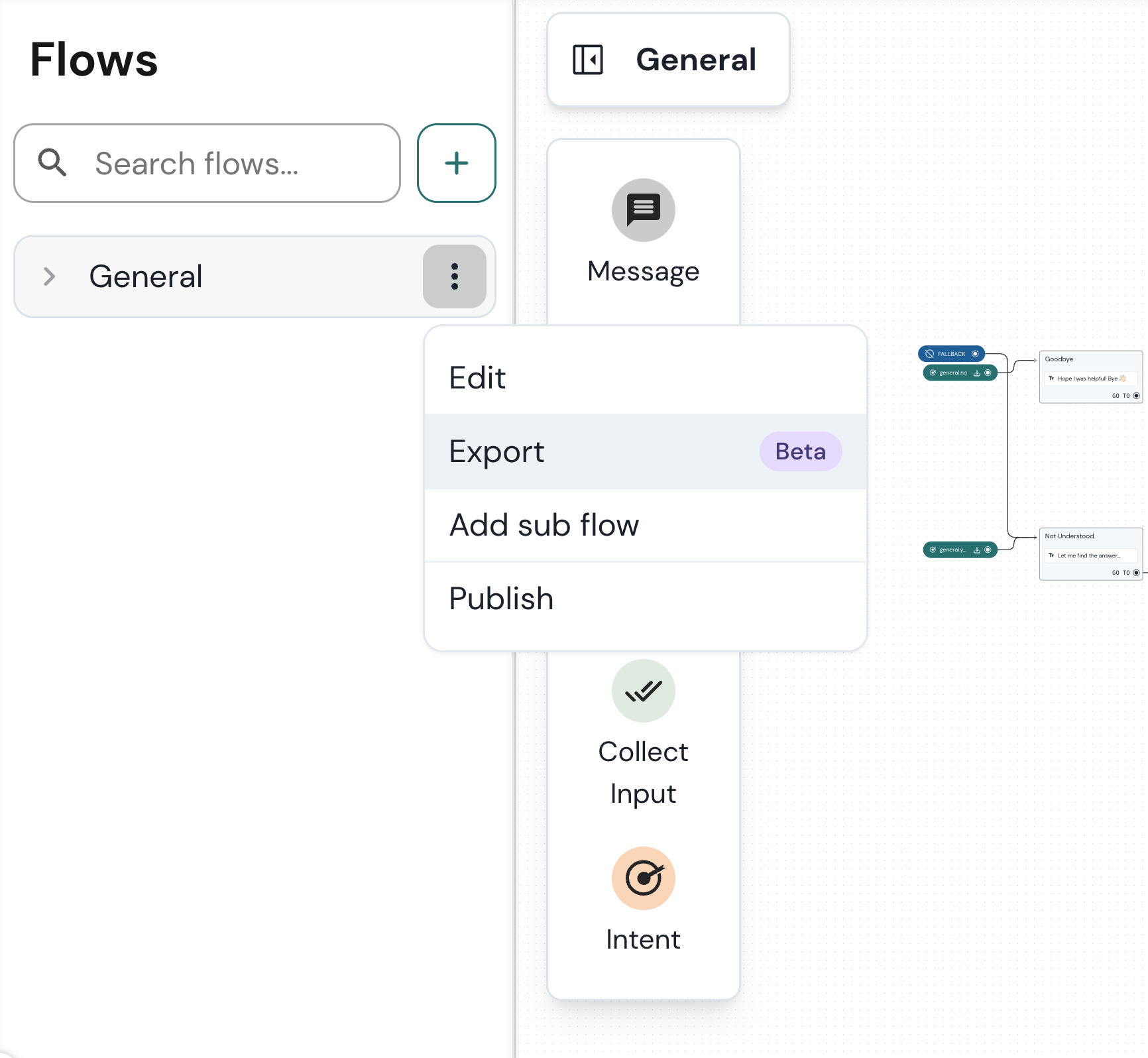Open the General flow title header
This screenshot has width=1148, height=1058.
point(695,60)
